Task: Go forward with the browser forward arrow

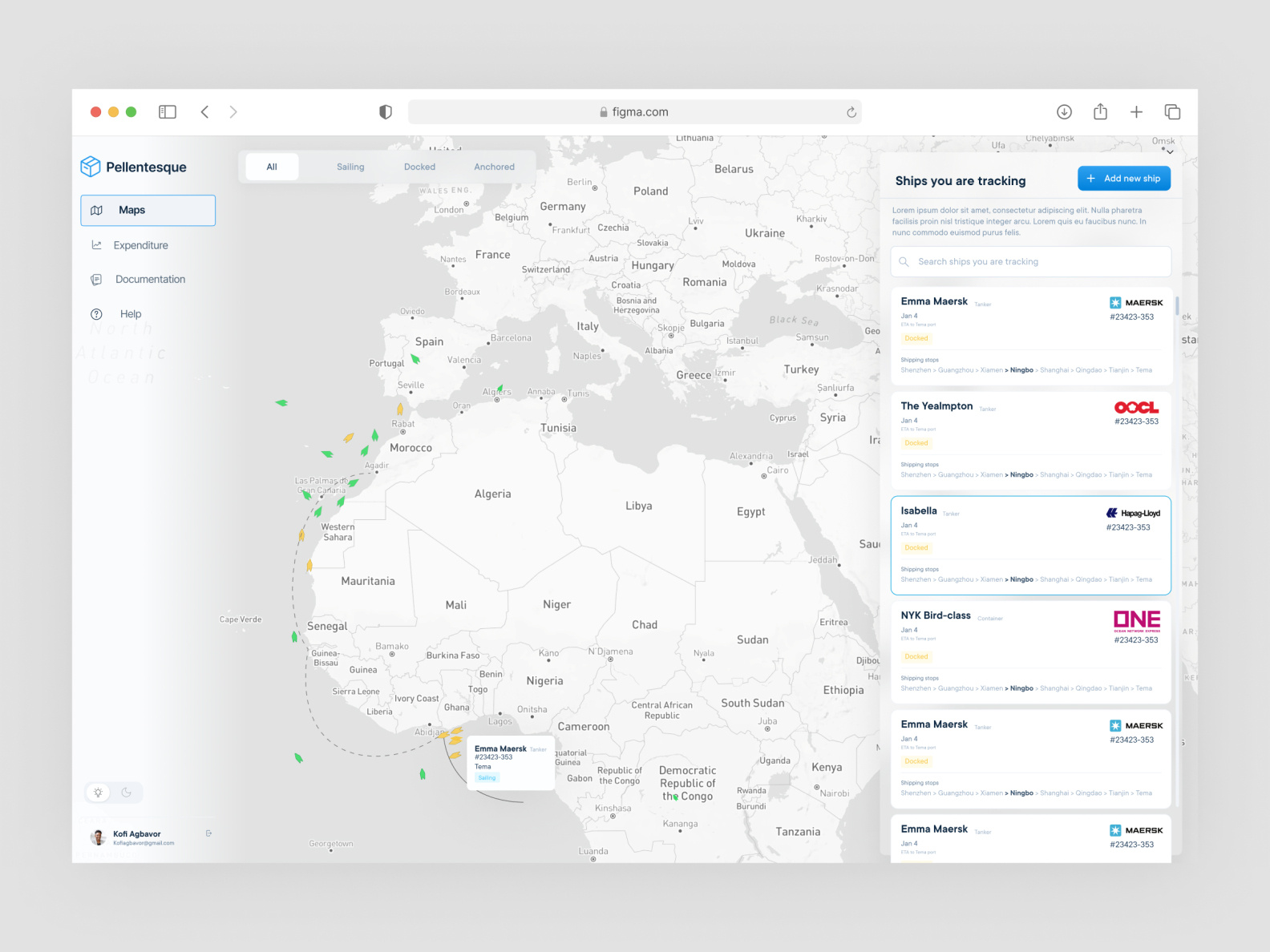Action: coord(233,112)
